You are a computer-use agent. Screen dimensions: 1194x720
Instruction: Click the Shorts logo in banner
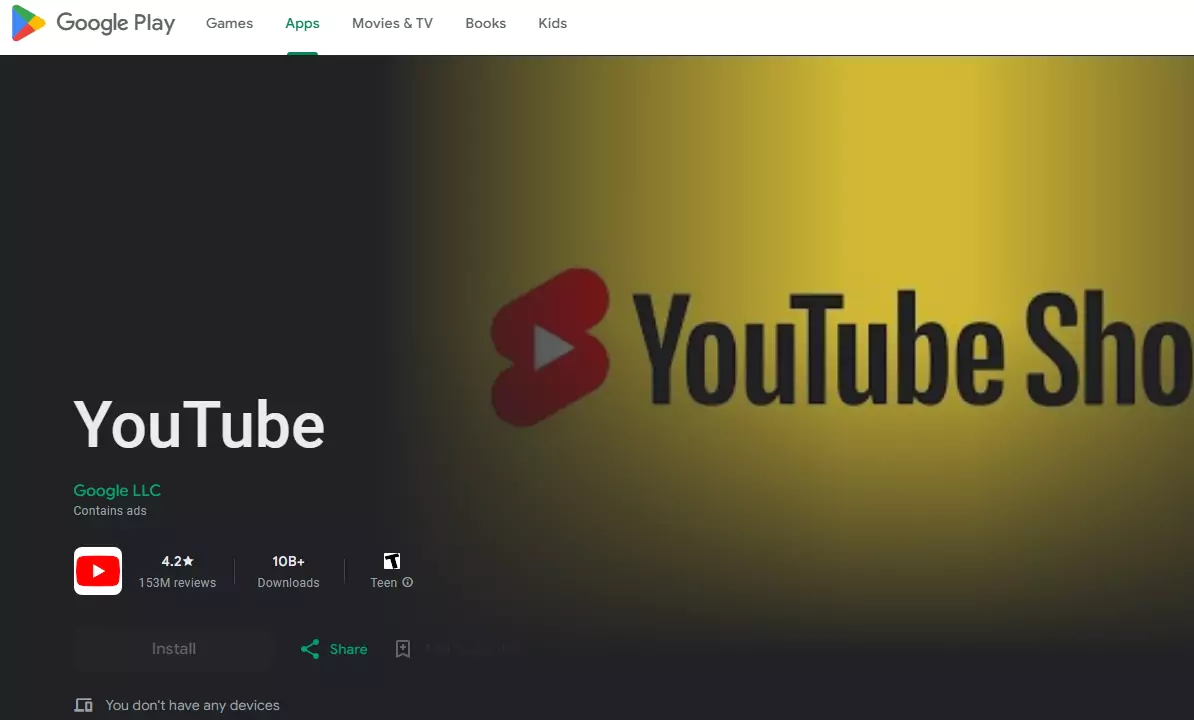click(551, 347)
